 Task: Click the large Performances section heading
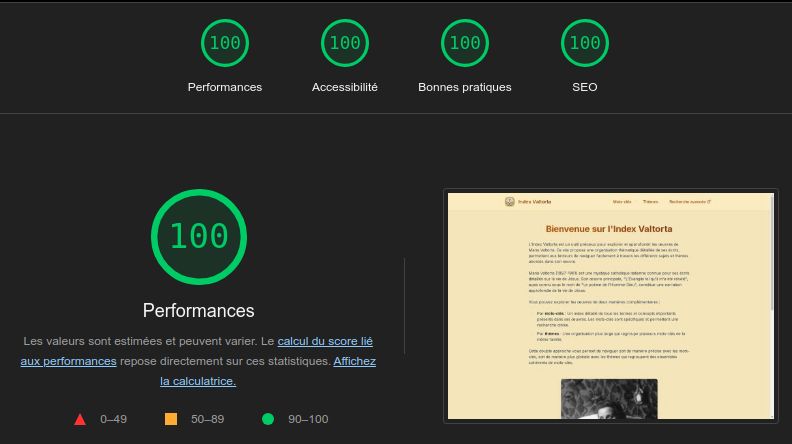click(199, 310)
